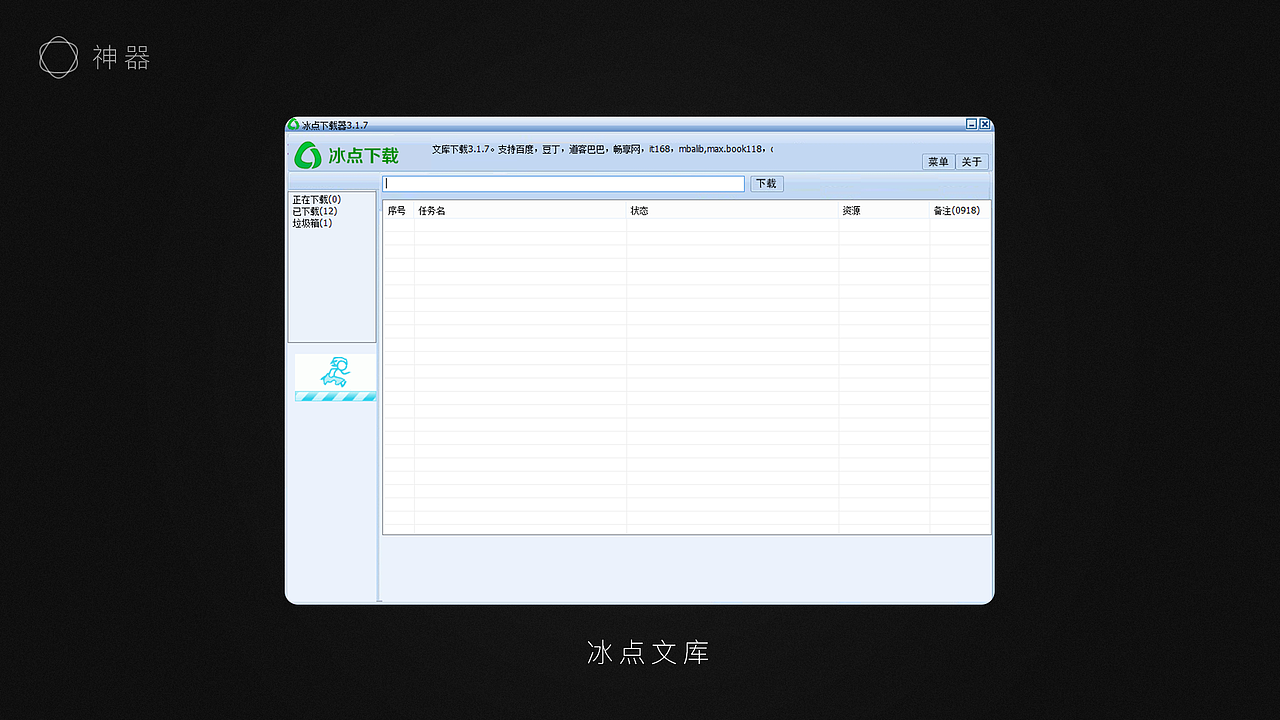Click the scrolling 文库下载3.1.7 notice text

tap(603, 149)
